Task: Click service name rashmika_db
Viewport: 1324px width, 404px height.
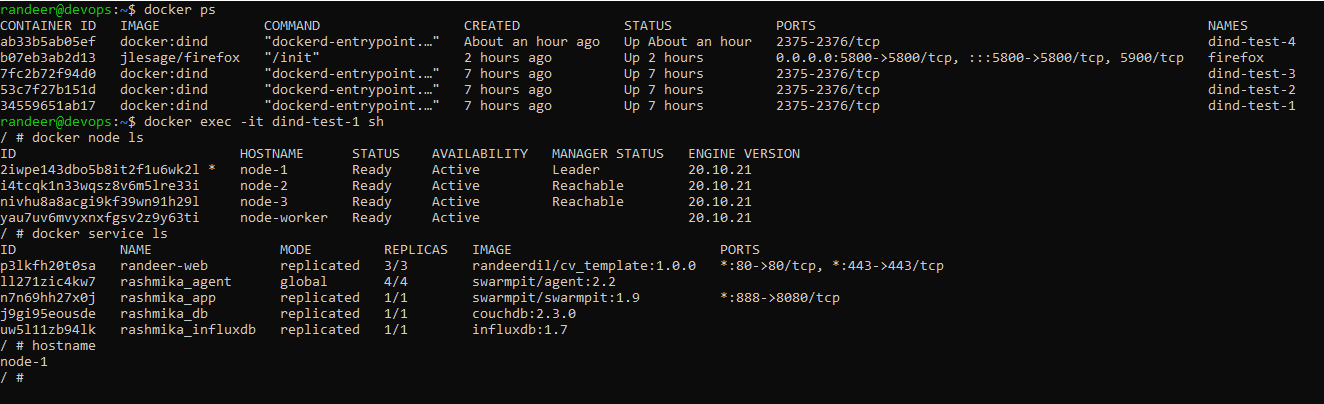Action: click(164, 314)
